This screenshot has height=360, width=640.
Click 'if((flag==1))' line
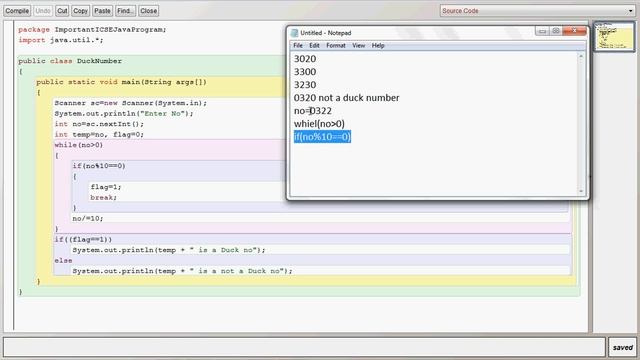click(83, 240)
